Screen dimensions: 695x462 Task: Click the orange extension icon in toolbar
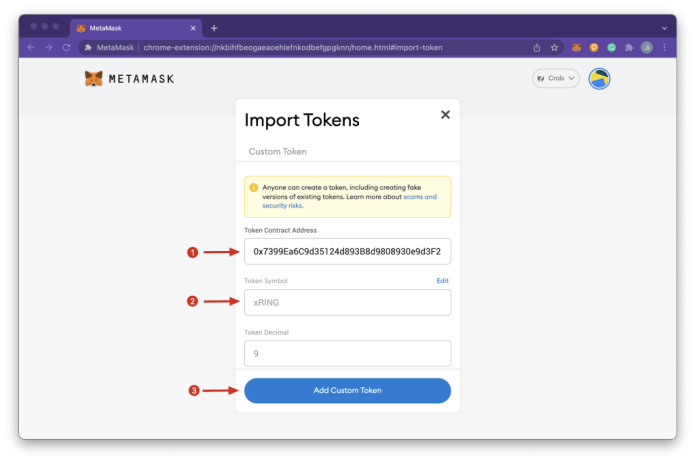[594, 47]
